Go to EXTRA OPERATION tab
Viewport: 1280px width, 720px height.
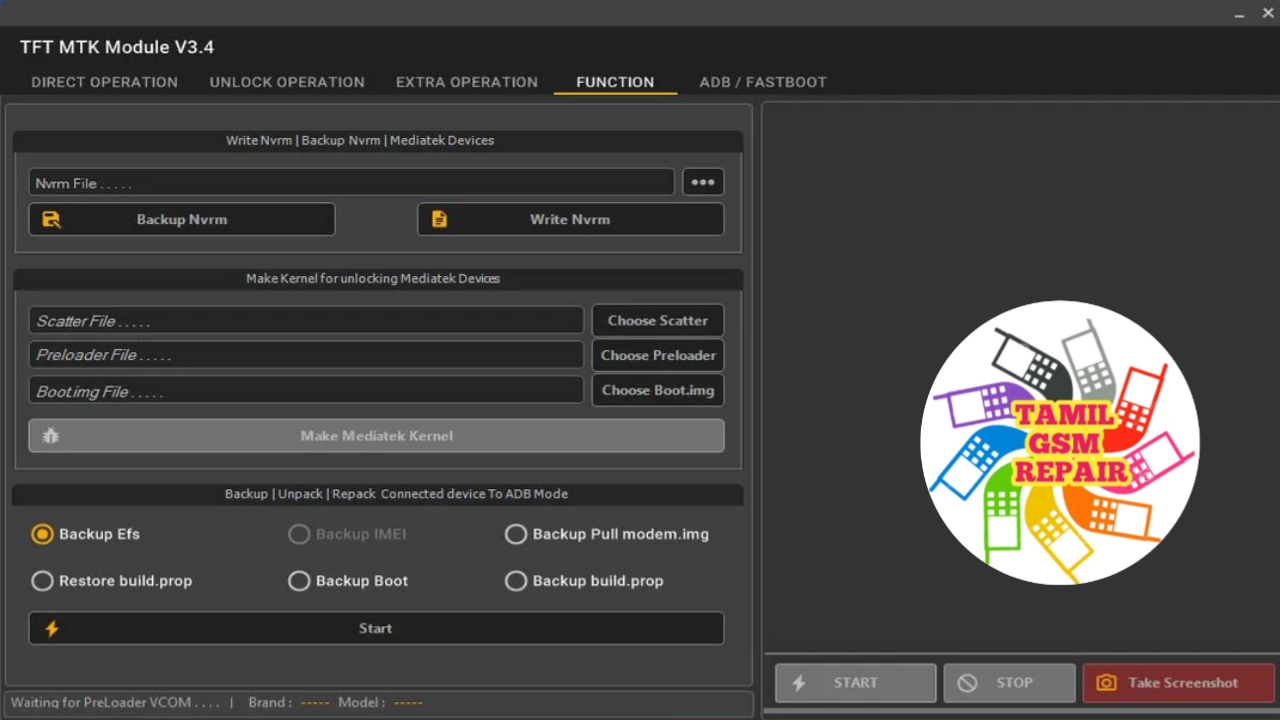[x=467, y=82]
